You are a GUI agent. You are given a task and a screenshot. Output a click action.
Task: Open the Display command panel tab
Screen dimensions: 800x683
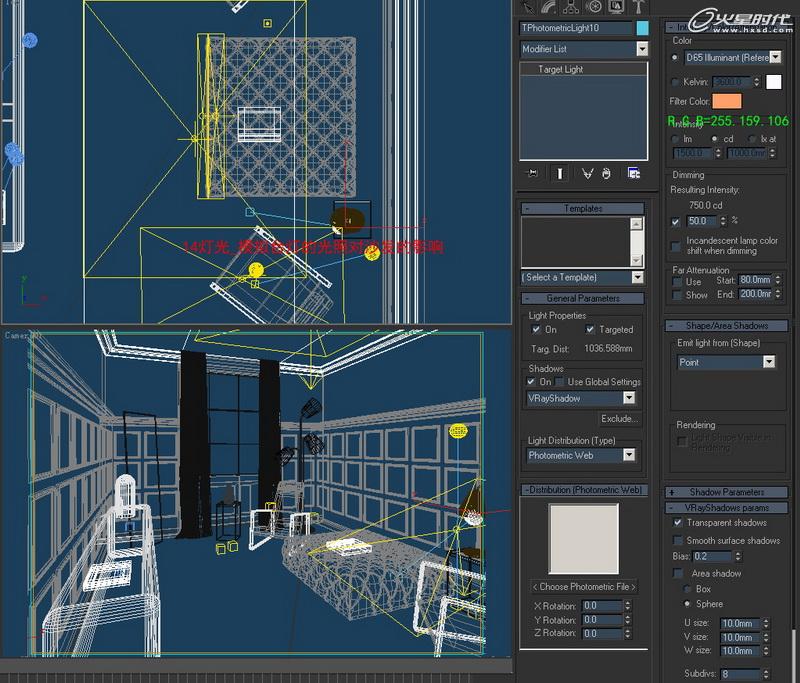click(616, 6)
